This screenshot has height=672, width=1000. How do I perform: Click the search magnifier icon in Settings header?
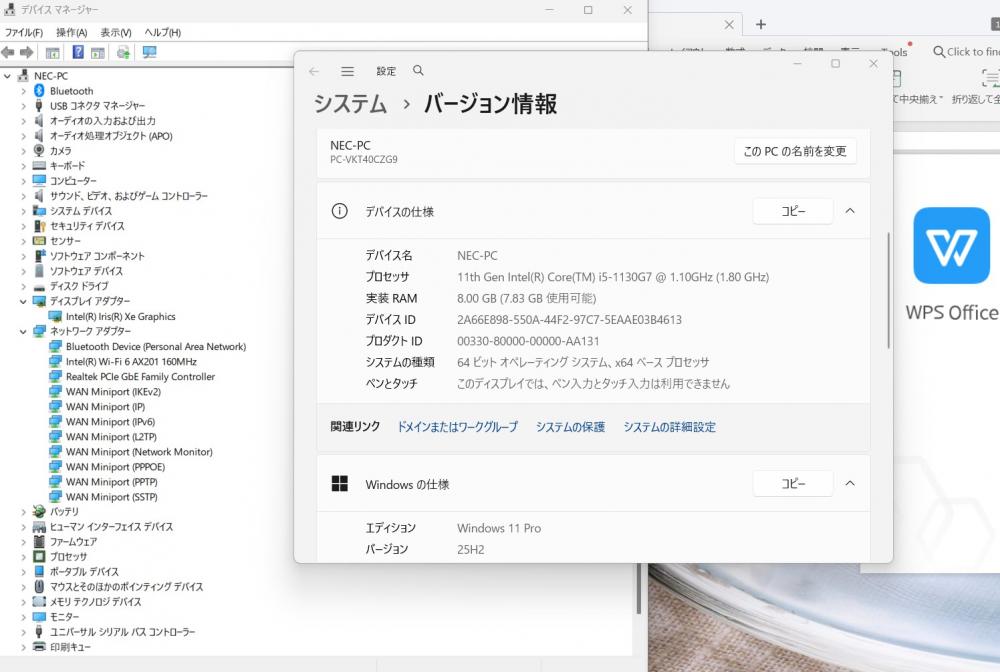click(x=418, y=71)
